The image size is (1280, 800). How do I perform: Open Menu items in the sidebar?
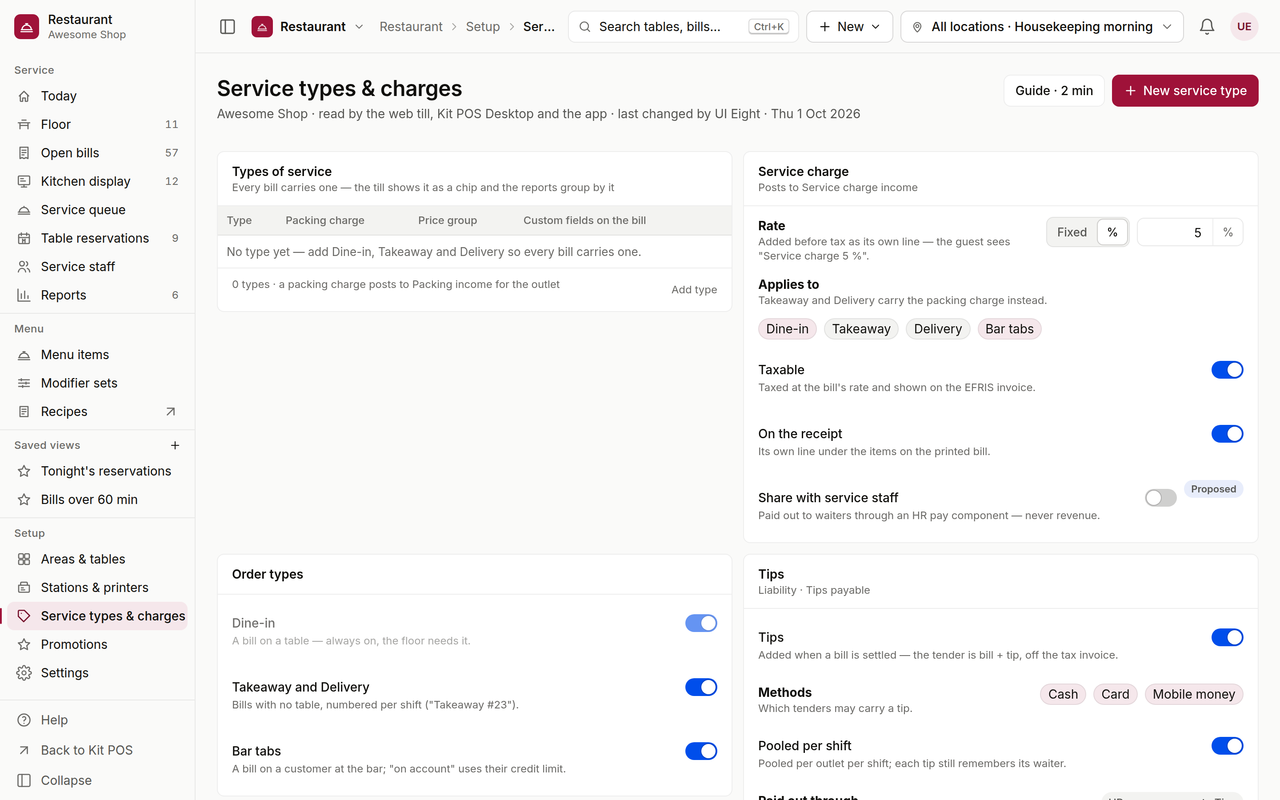pos(97,355)
